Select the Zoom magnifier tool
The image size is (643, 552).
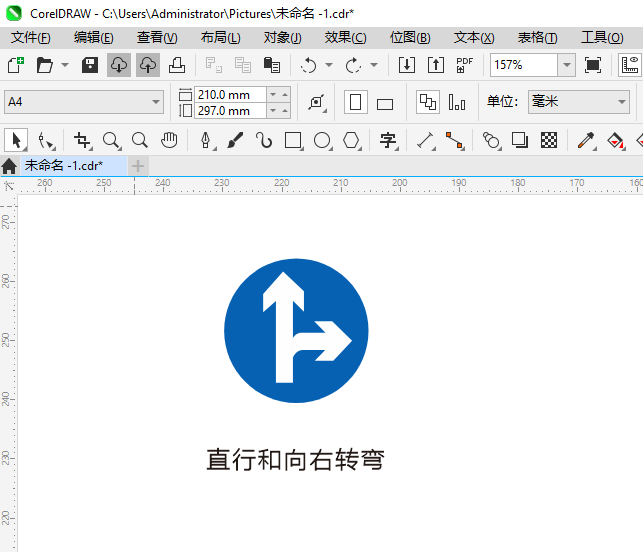[112, 140]
